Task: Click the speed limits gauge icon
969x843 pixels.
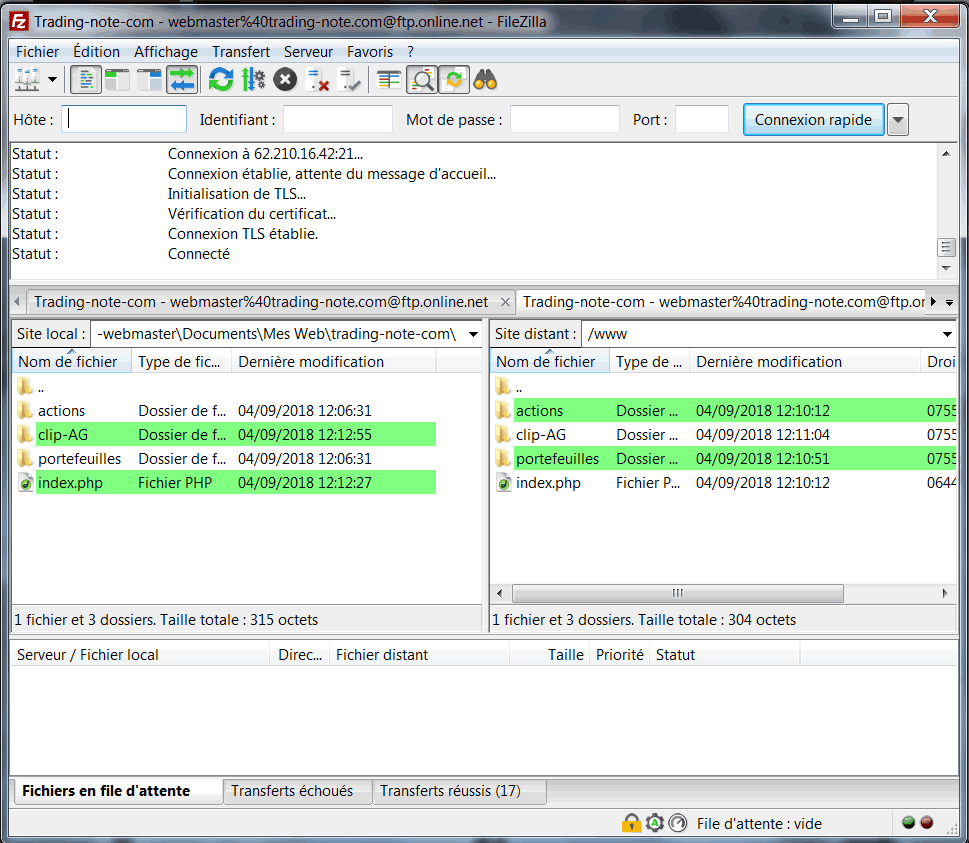Action: (678, 823)
